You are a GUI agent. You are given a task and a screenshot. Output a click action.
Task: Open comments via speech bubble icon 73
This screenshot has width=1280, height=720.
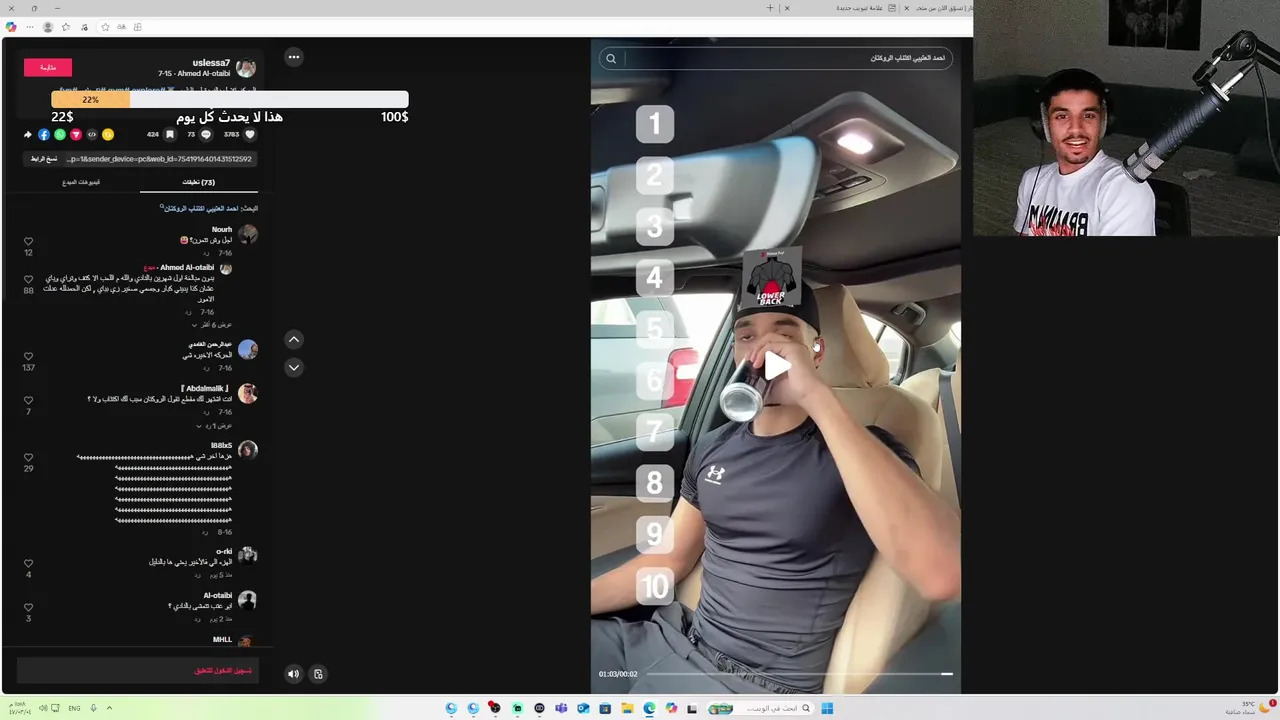206,134
